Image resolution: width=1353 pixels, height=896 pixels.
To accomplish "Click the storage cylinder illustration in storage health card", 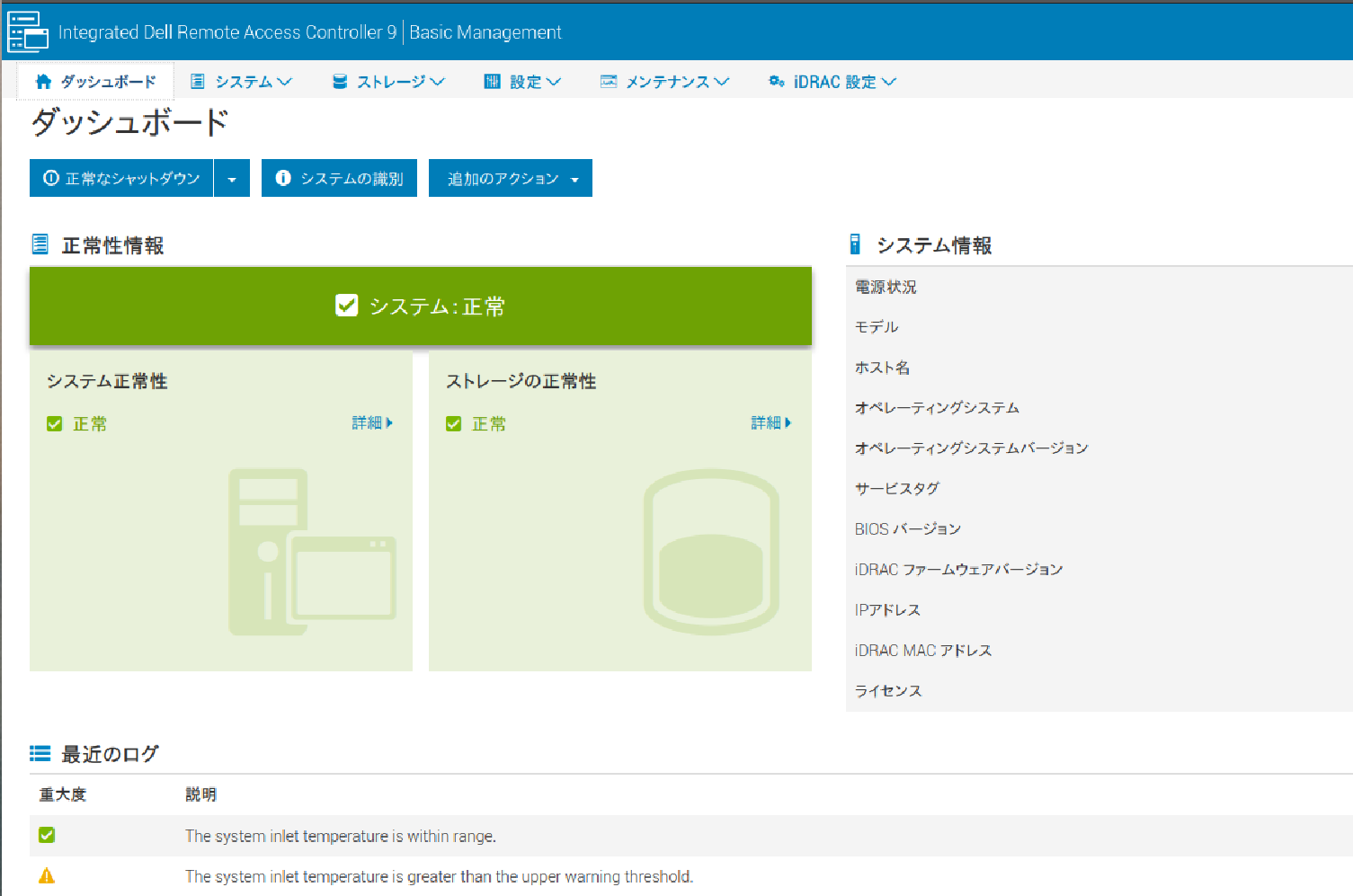I will pos(711,552).
